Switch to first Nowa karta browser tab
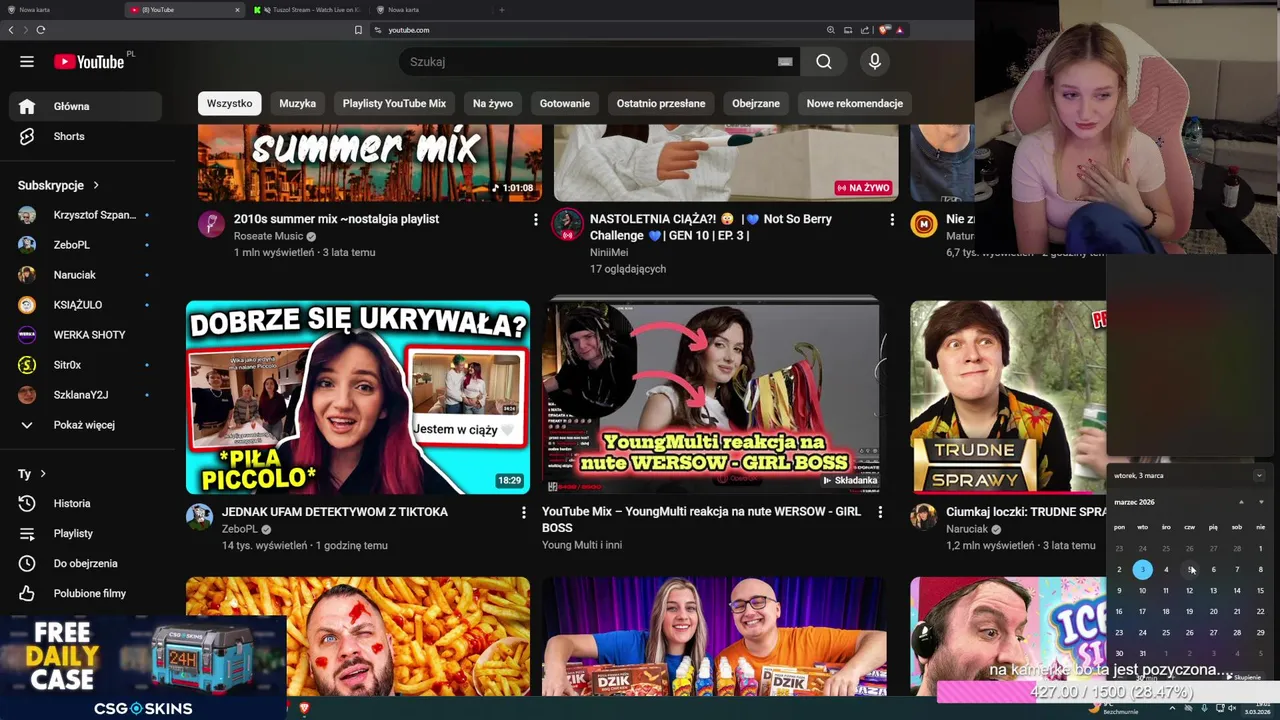 coord(60,10)
